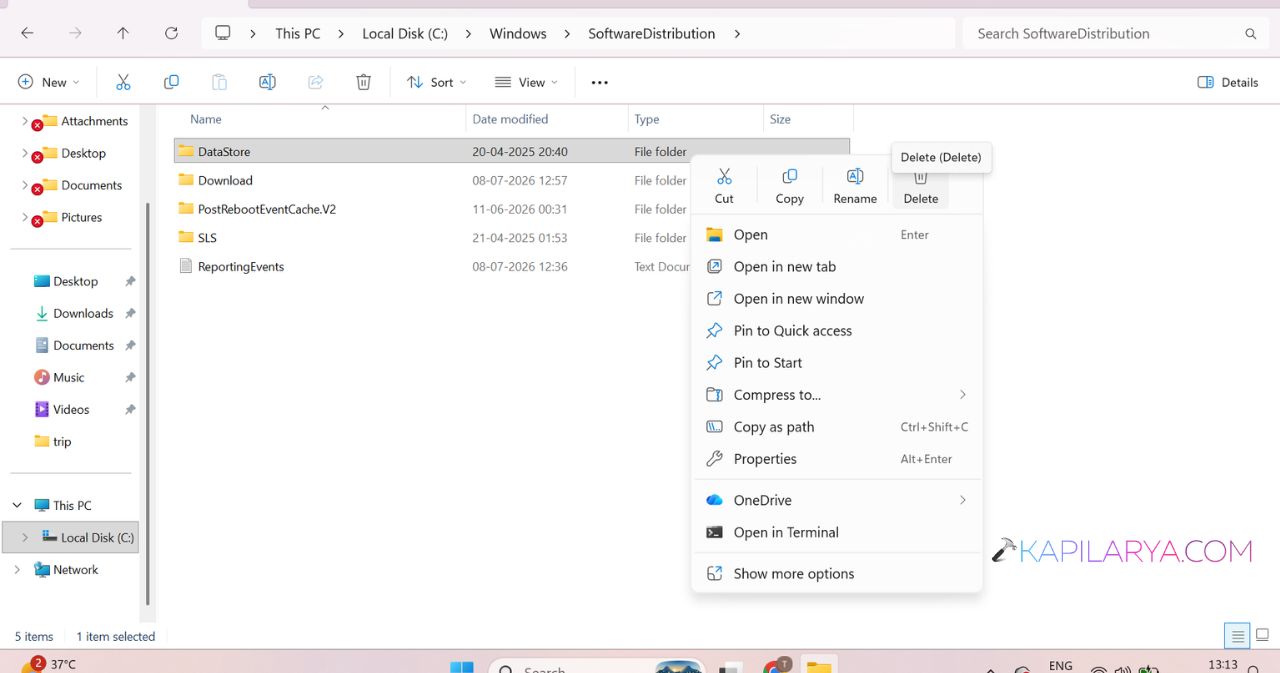Expand the Documents tree node with the sync error
1280x673 pixels.
point(25,185)
